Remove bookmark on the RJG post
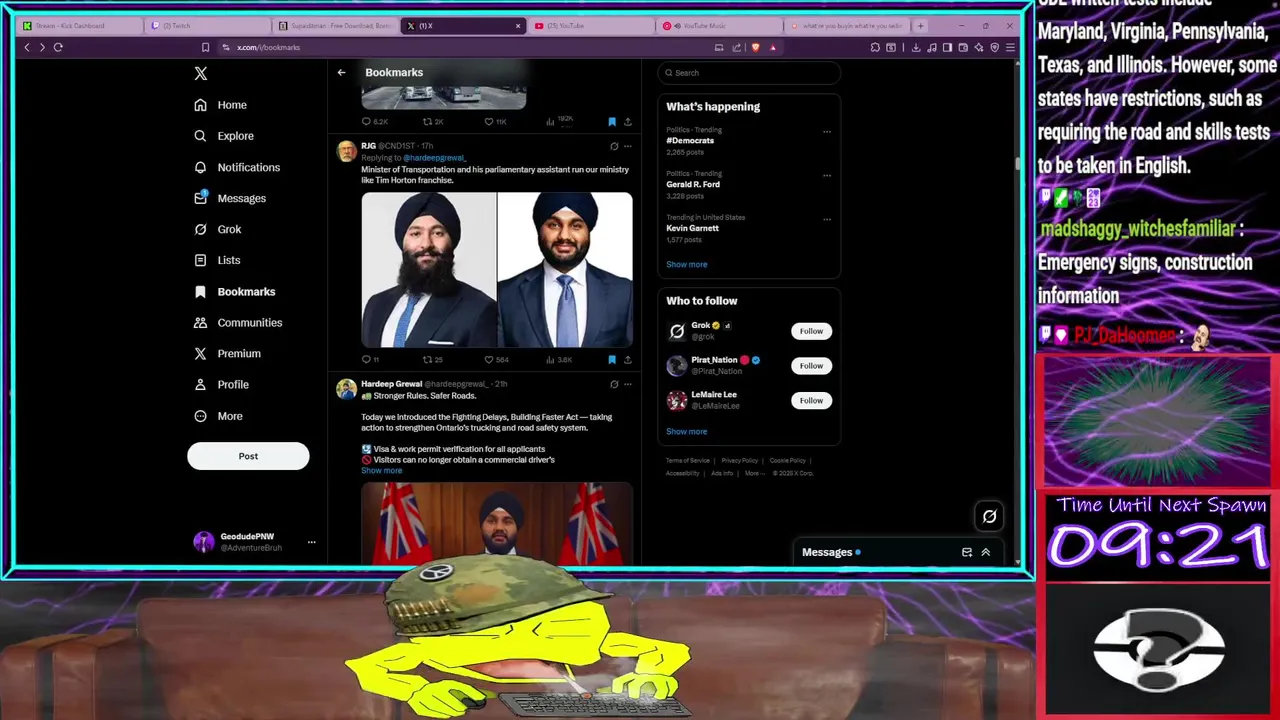 point(612,359)
